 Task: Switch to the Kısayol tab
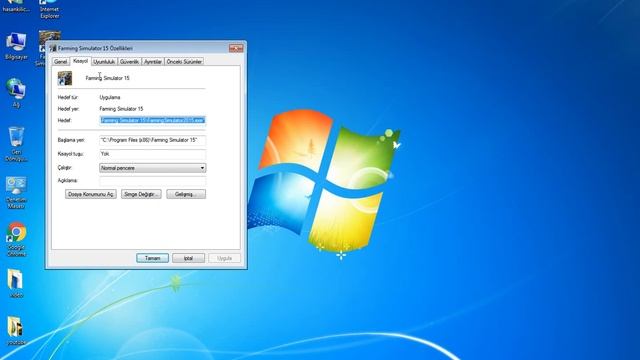tap(80, 61)
